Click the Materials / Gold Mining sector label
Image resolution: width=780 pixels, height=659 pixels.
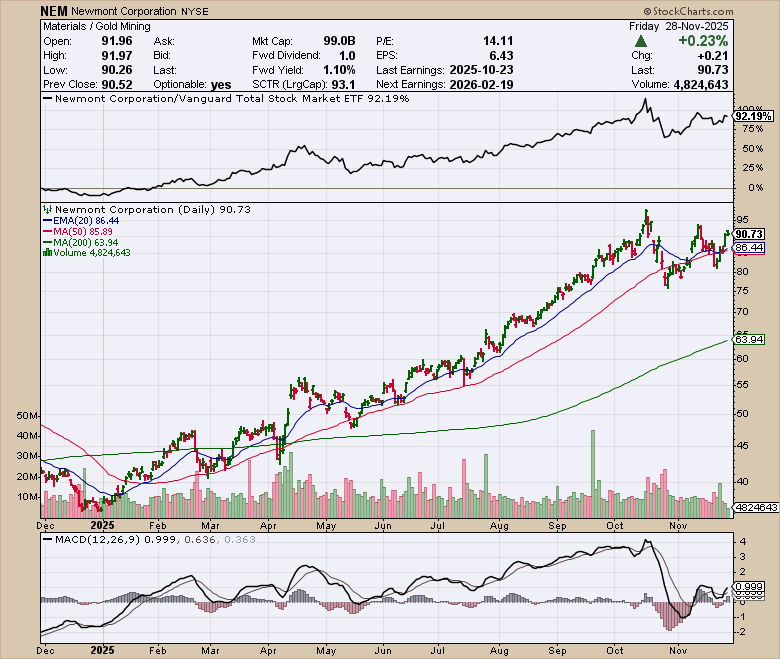point(97,26)
